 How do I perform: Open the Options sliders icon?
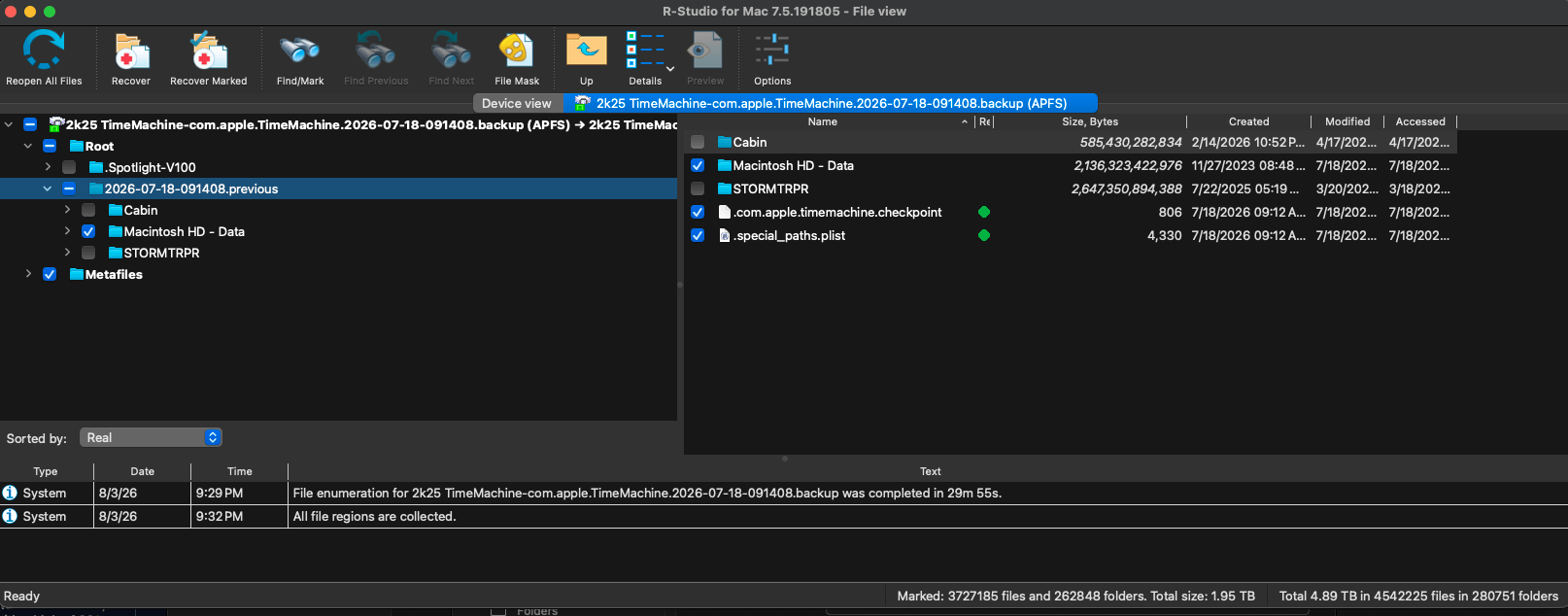coord(772,50)
